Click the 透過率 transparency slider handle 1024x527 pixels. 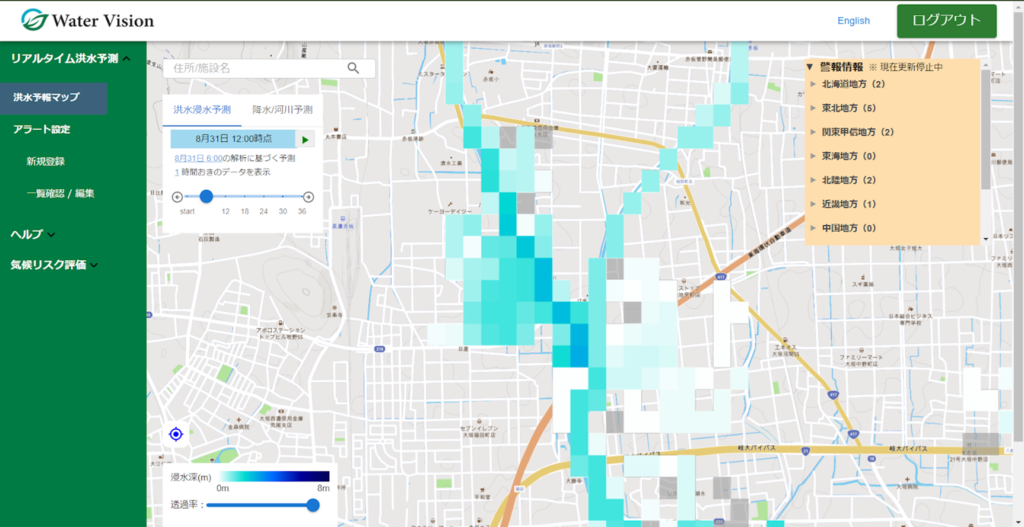pyautogui.click(x=313, y=505)
